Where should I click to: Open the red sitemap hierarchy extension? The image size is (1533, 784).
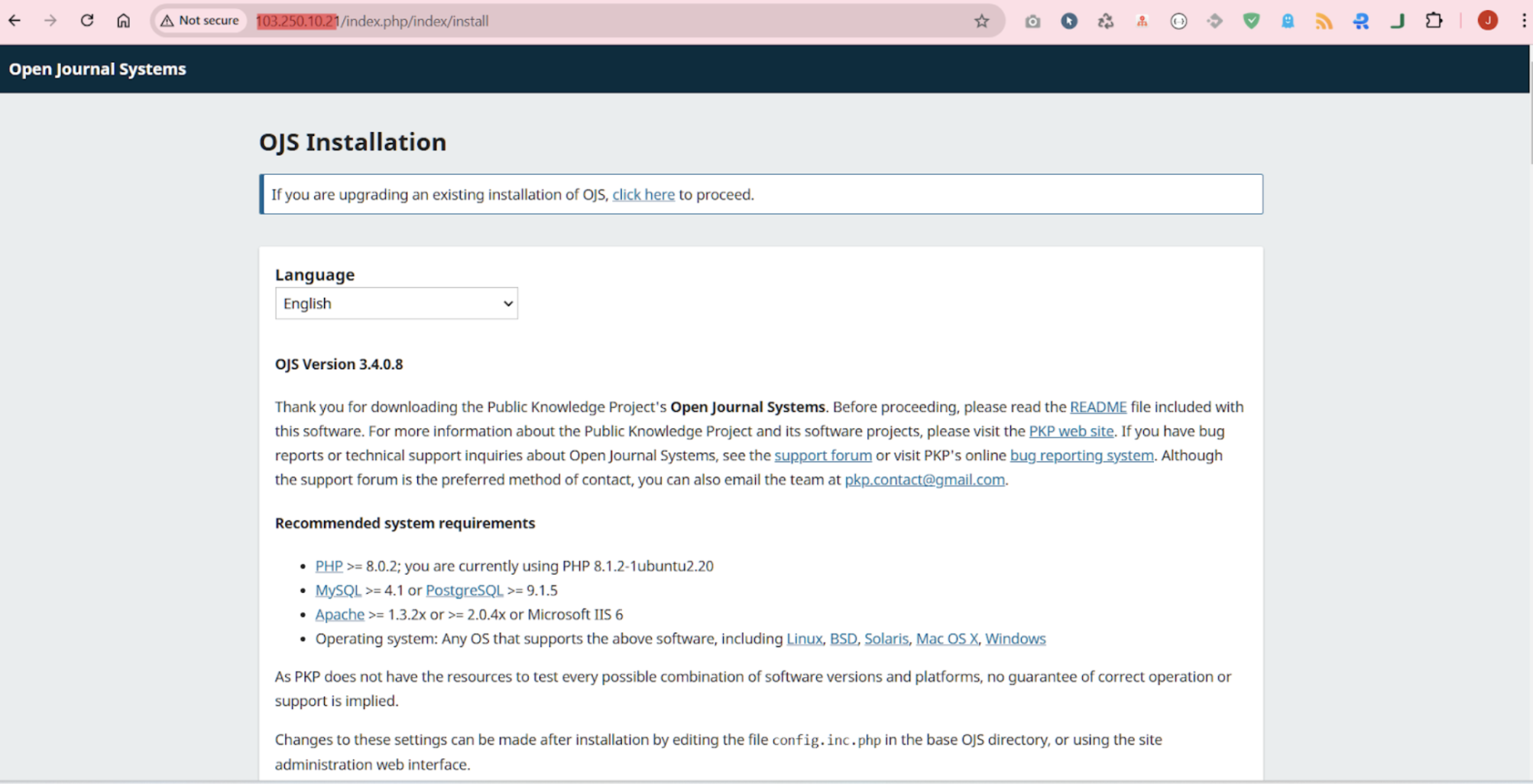coord(1142,21)
